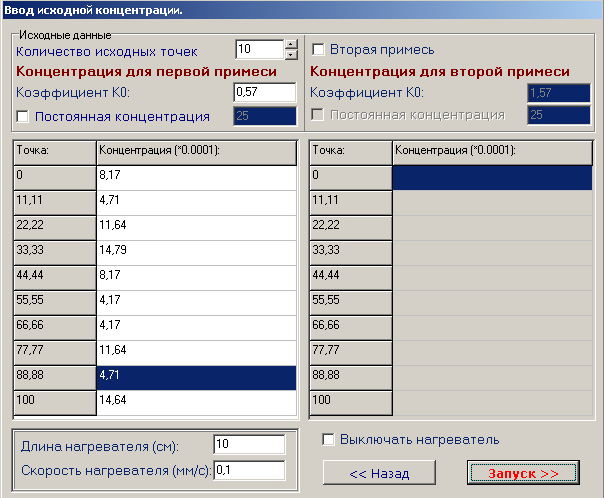Enable the 'Вторая примесь' checkbox
604x498 pixels.
pos(319,49)
